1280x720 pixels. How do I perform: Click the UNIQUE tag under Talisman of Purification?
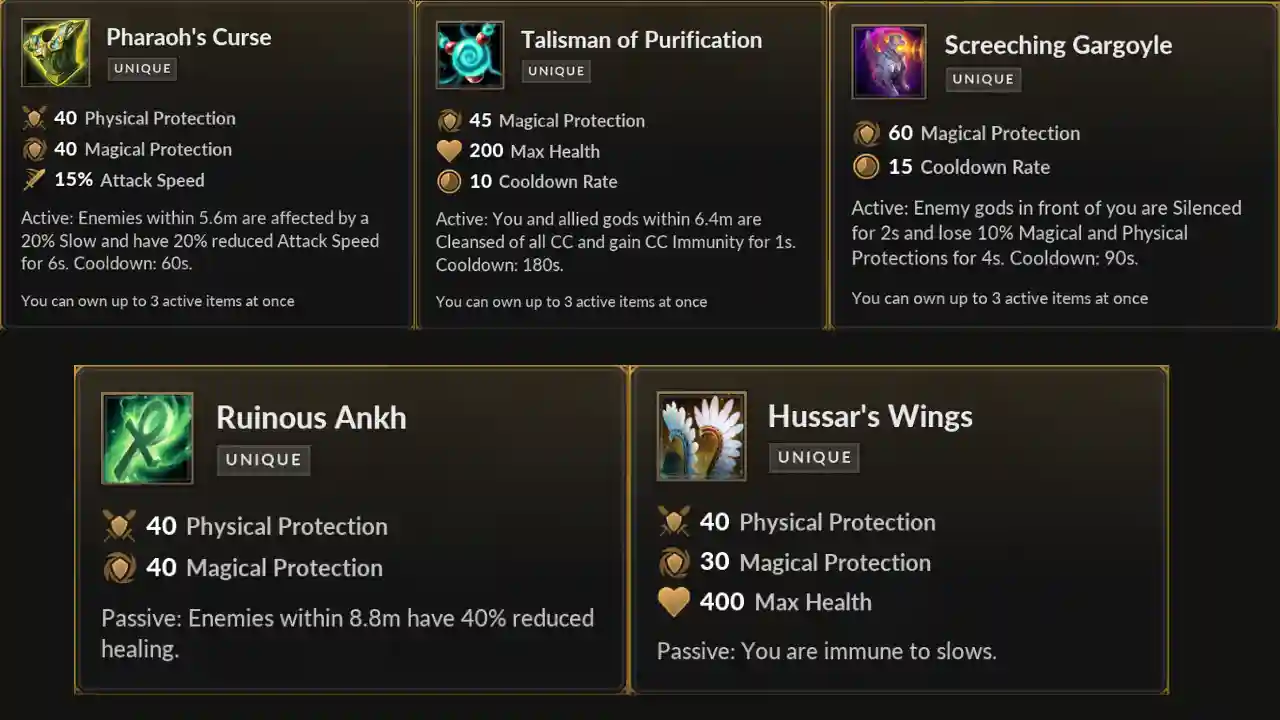[556, 71]
